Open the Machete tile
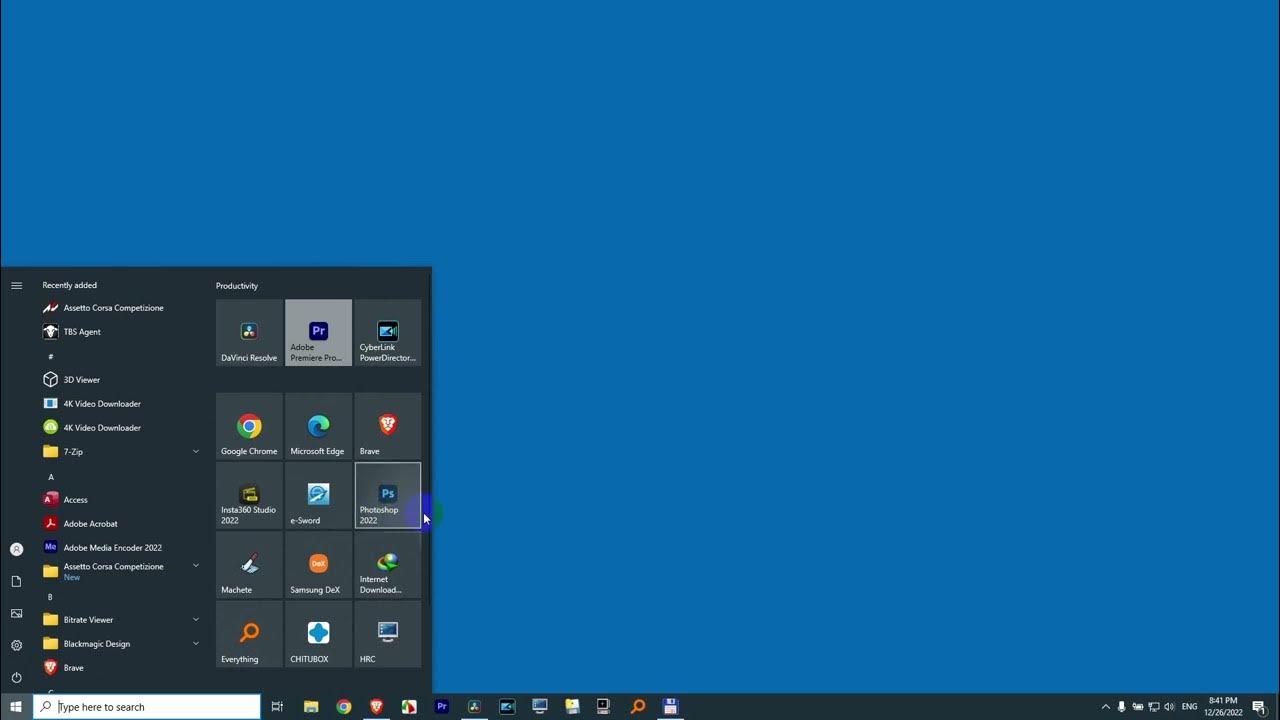The height and width of the screenshot is (720, 1280). pyautogui.click(x=249, y=565)
